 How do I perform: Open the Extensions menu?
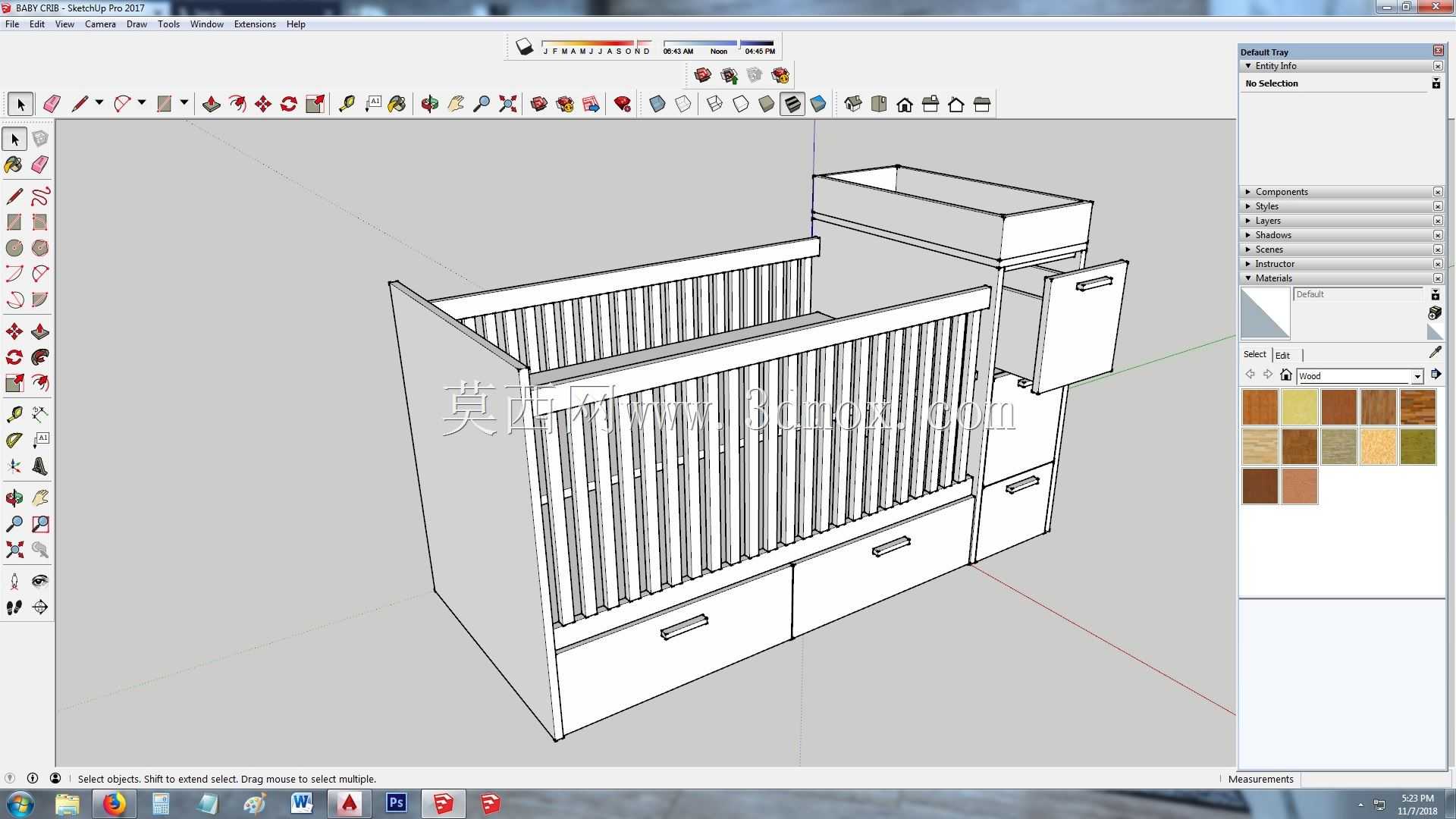click(255, 24)
